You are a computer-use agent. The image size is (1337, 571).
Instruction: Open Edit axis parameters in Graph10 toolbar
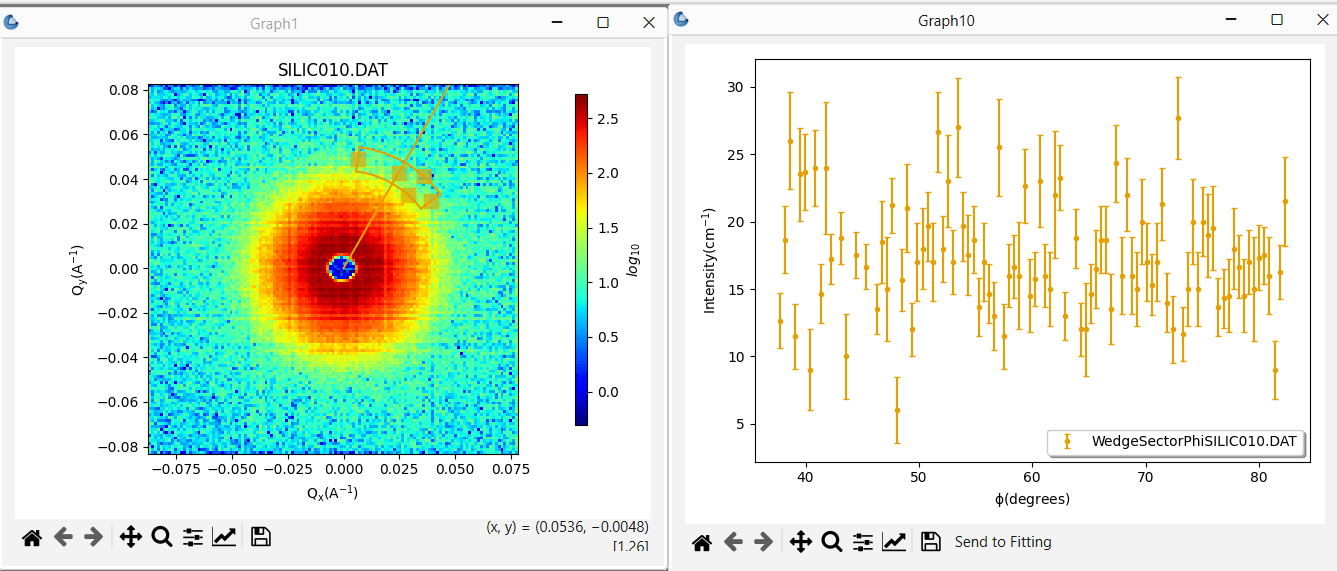point(894,542)
